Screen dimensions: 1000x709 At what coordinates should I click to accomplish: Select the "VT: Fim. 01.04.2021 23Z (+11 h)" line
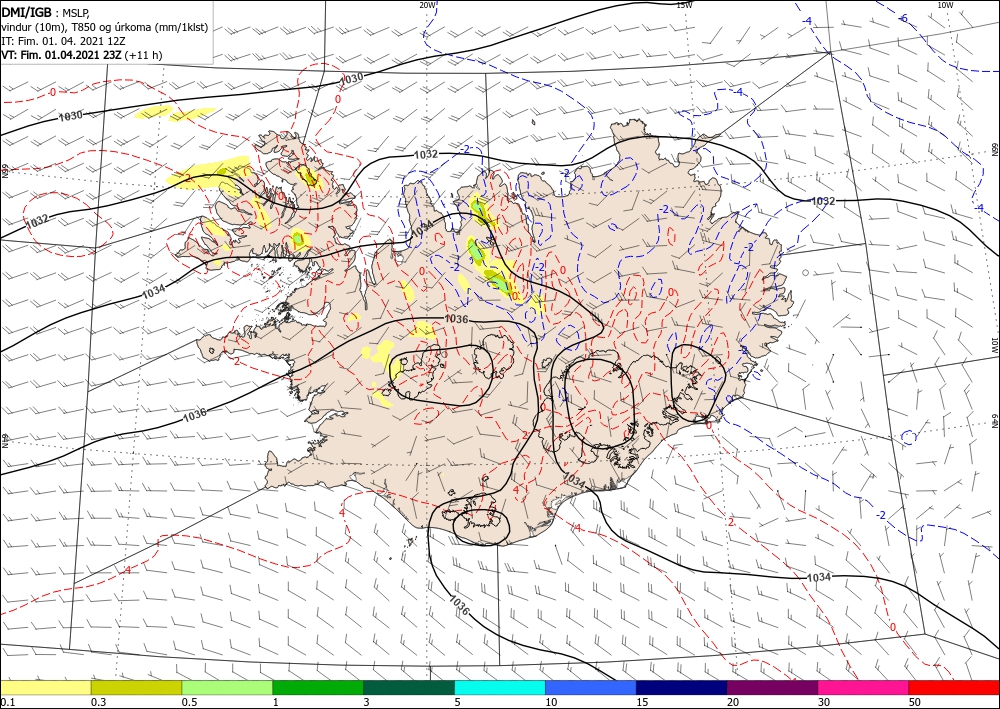(82, 55)
